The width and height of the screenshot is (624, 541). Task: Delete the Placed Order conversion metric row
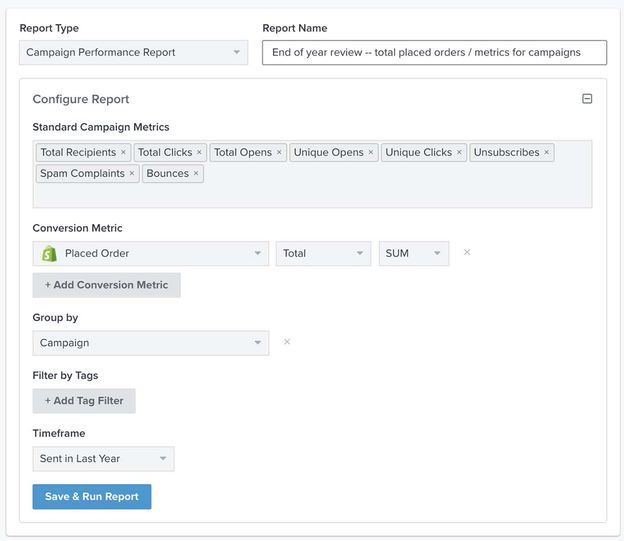click(x=467, y=252)
